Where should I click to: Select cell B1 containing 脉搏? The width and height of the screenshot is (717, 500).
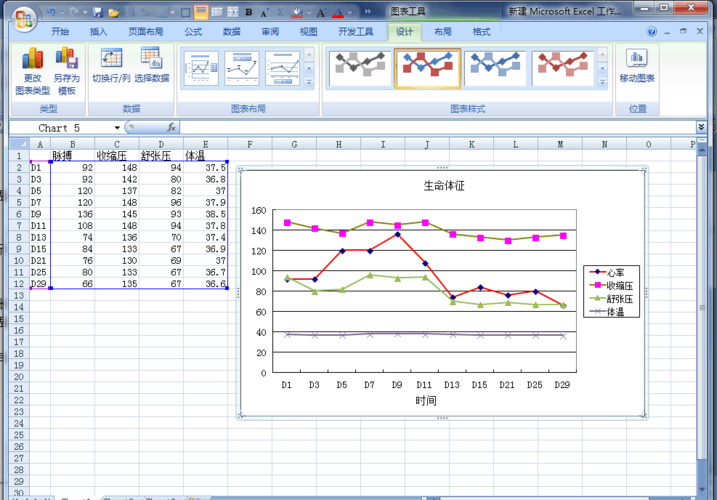(72, 156)
